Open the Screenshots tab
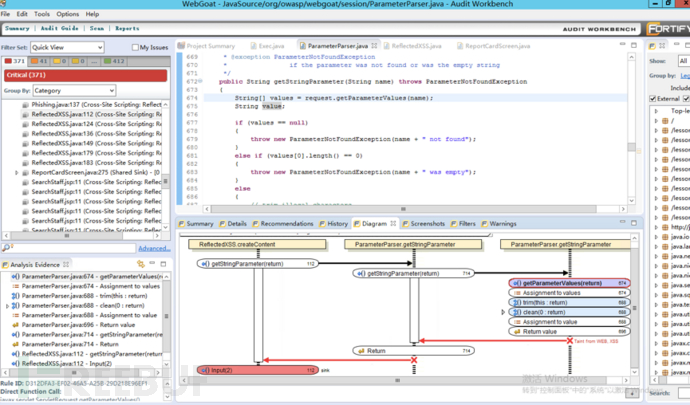The width and height of the screenshot is (690, 405). (426, 224)
